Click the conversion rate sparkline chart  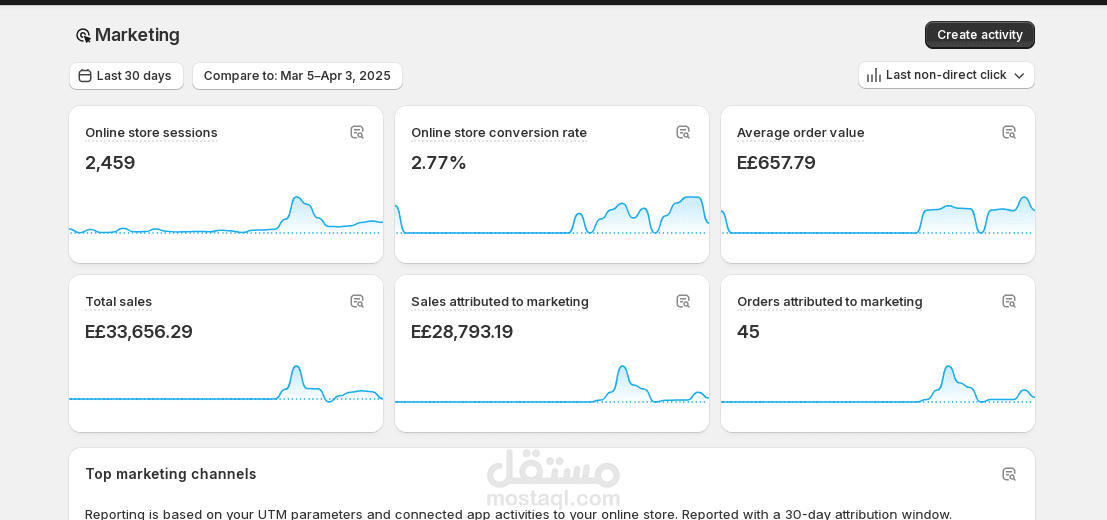(x=552, y=215)
